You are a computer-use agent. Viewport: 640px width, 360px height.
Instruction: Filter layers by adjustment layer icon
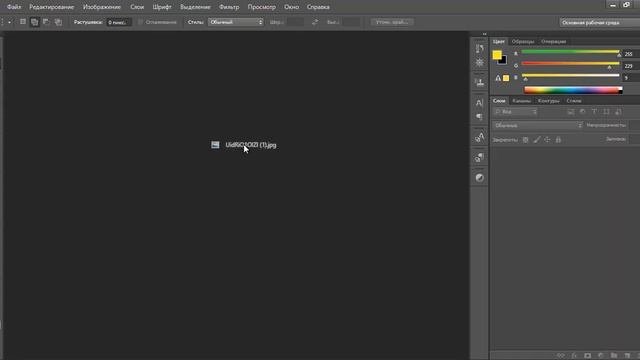pos(582,112)
